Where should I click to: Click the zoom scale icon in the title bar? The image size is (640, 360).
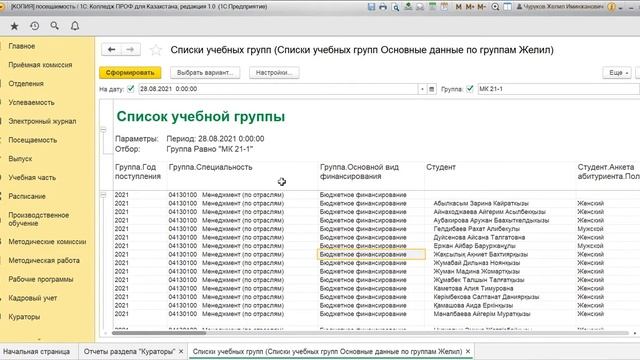495,7
